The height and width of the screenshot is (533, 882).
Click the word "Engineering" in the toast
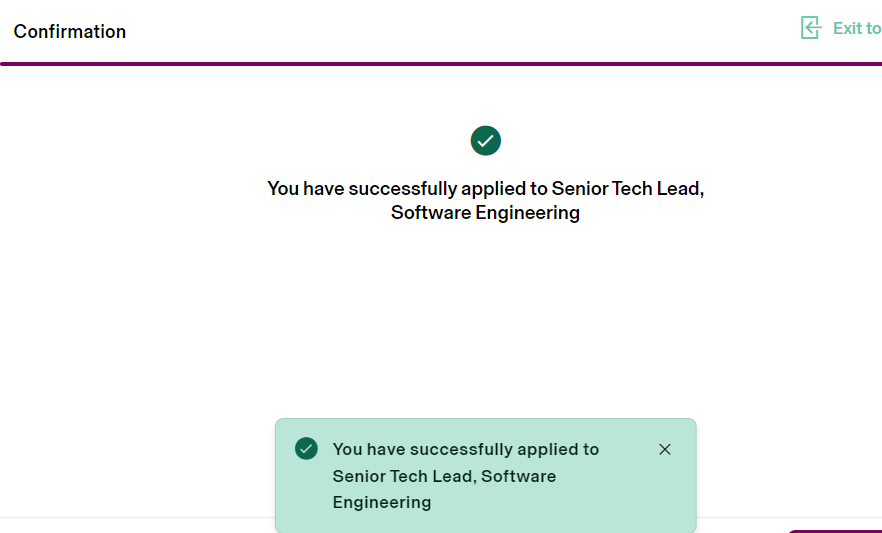pyautogui.click(x=382, y=502)
